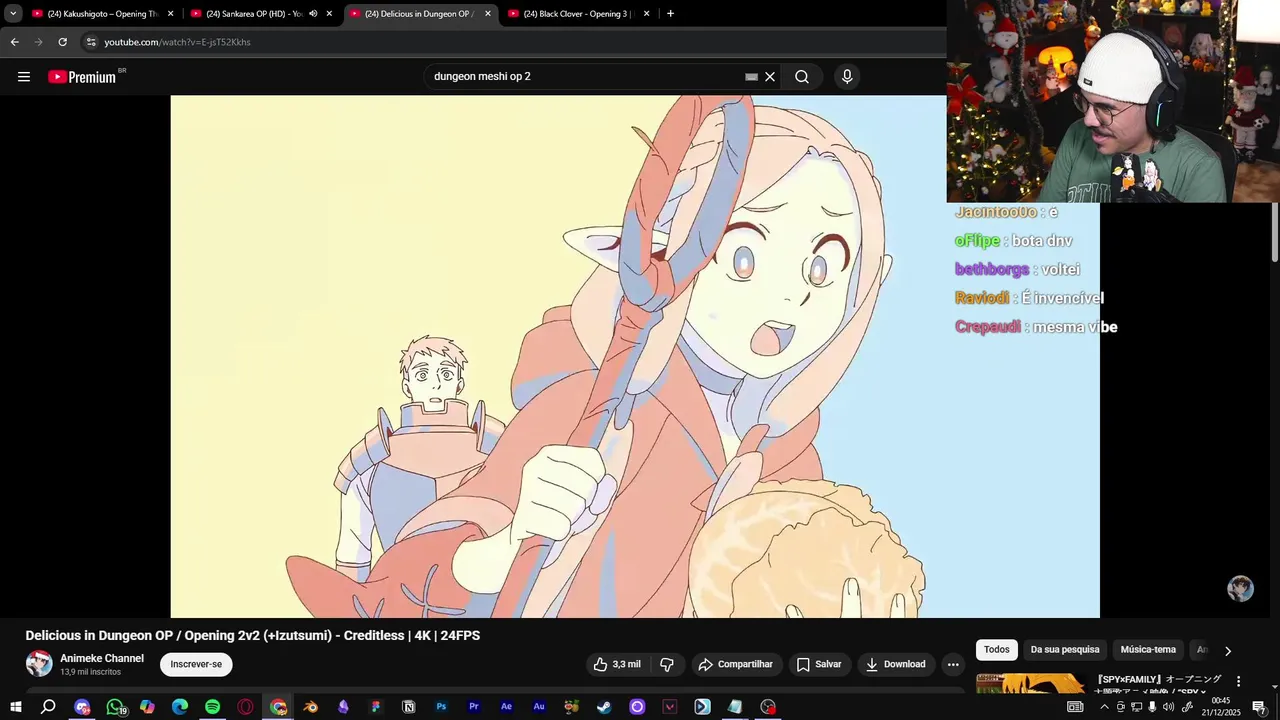Open the SPY×FAMILY video thumbnail
This screenshot has width=1280, height=720.
coord(1031,683)
